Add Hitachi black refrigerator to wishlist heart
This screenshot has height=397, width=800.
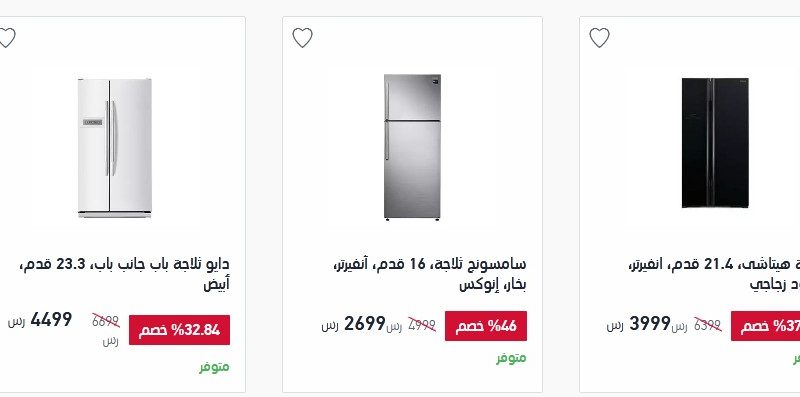coord(599,37)
